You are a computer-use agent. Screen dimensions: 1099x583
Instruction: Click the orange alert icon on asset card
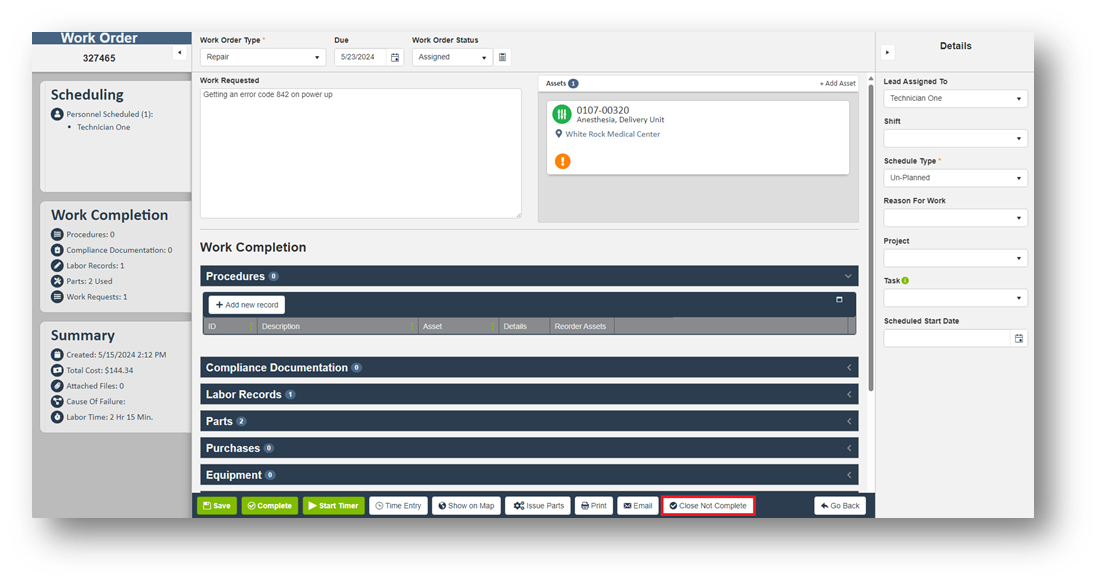(x=562, y=161)
